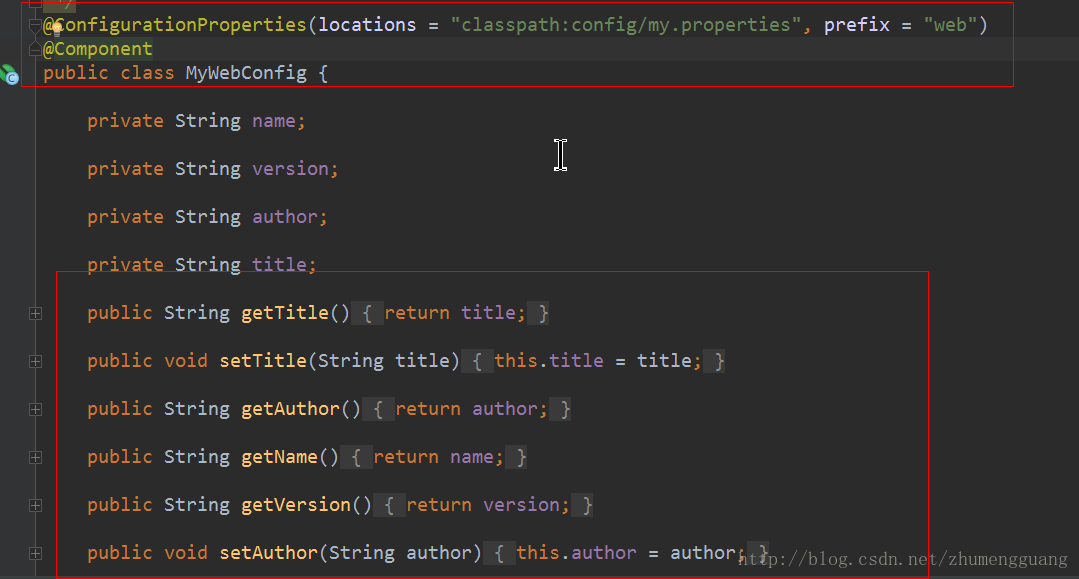Click the Spring bean gutter icon beside MyWebConfig

tap(10, 74)
